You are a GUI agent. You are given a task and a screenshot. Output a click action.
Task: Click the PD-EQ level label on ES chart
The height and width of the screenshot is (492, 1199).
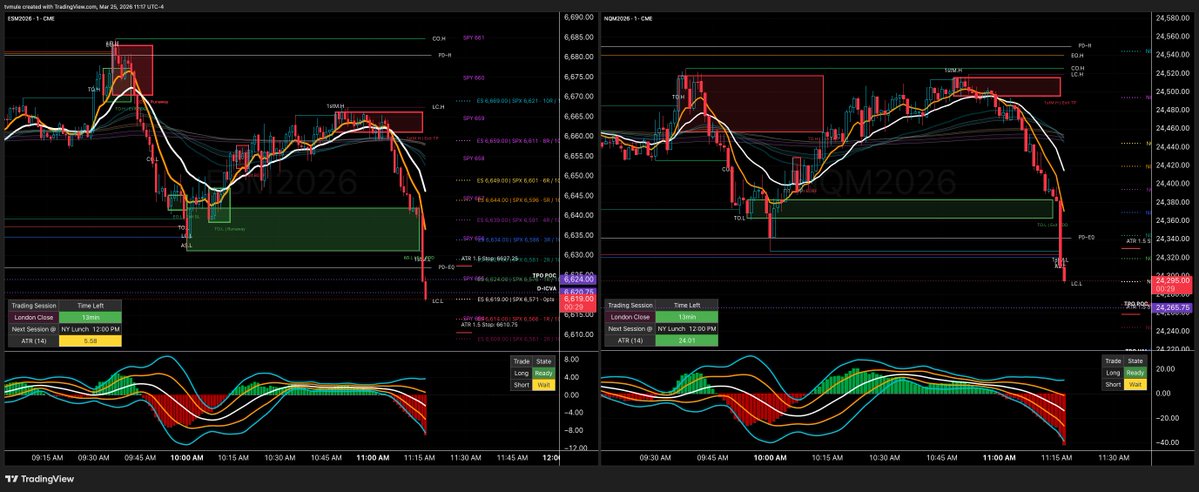pos(447,267)
